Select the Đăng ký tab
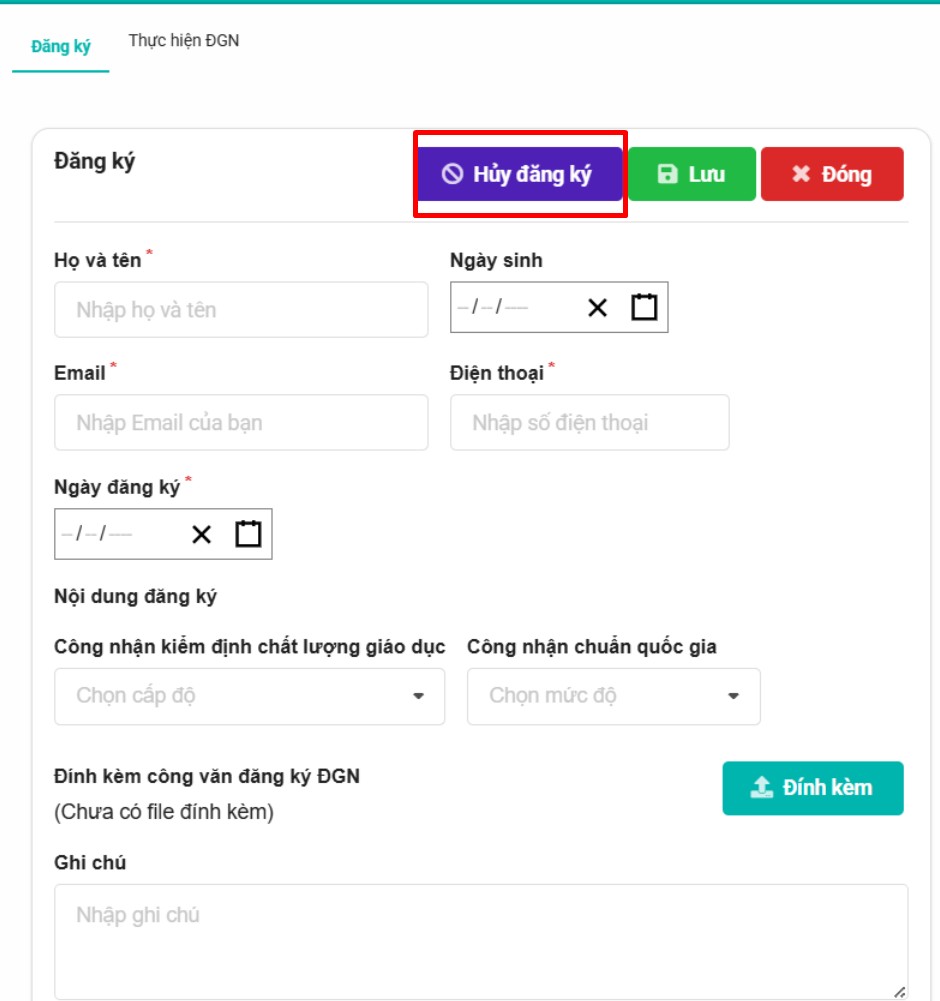940x1001 pixels. tap(61, 47)
